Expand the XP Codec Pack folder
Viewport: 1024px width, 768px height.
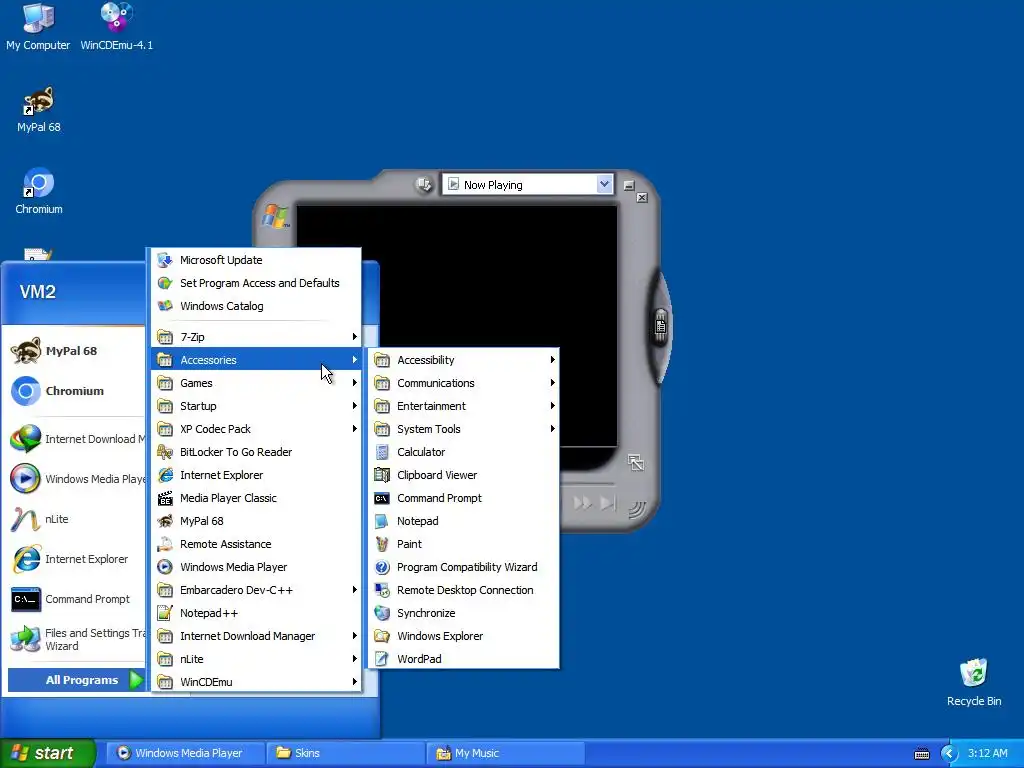tap(257, 429)
